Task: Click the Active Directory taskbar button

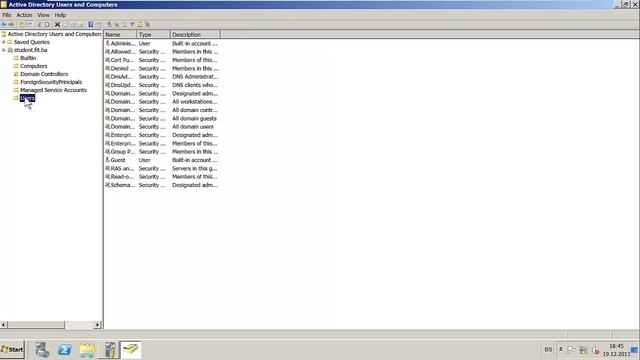Action: (x=131, y=350)
